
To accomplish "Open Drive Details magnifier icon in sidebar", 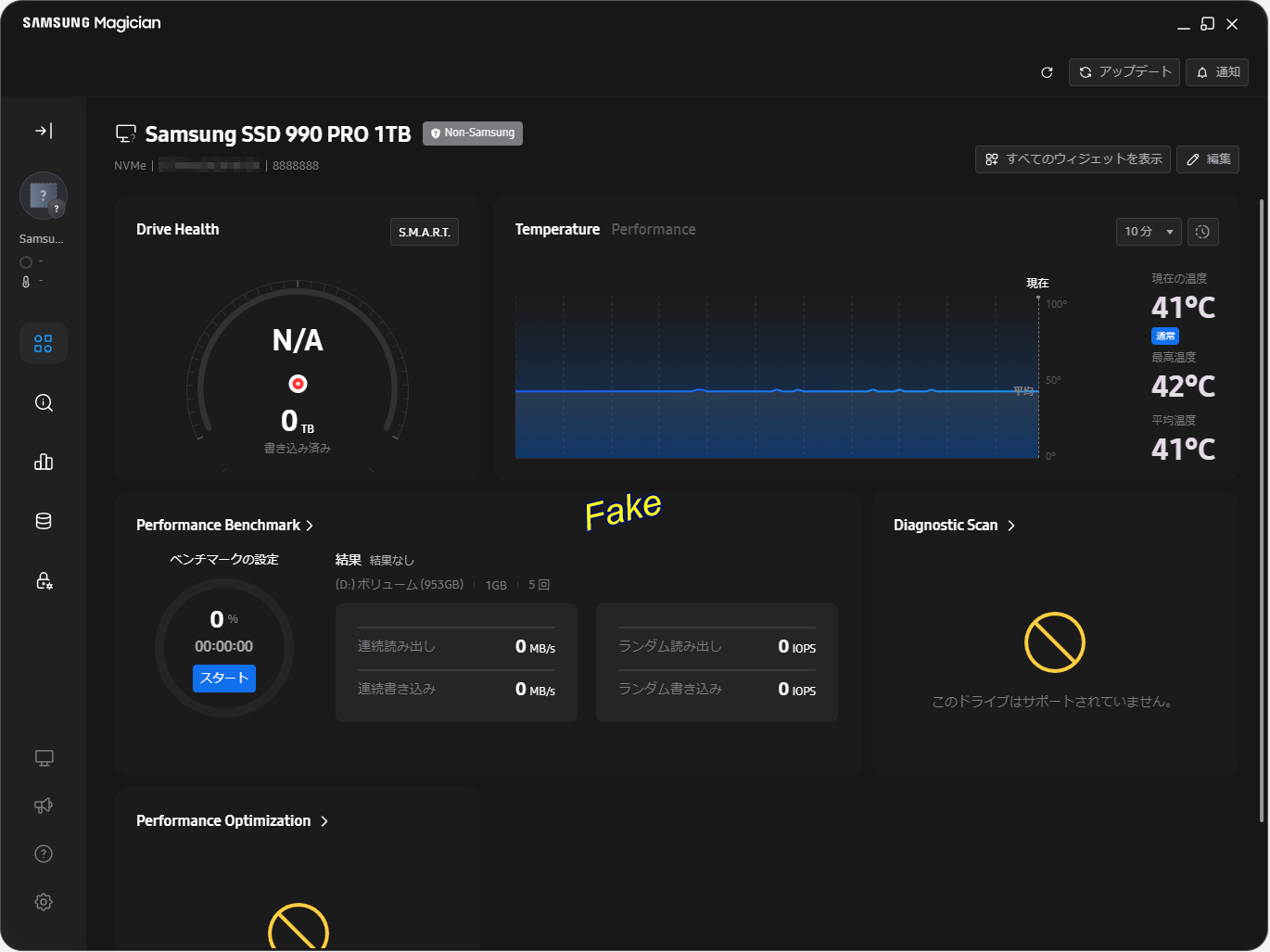I will coord(44,403).
